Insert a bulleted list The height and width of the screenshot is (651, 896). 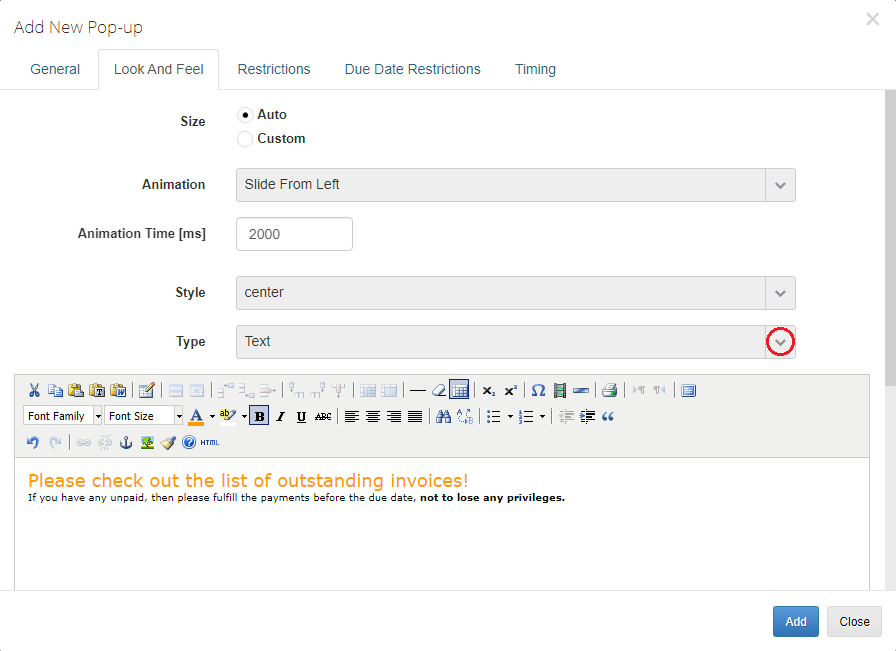494,417
